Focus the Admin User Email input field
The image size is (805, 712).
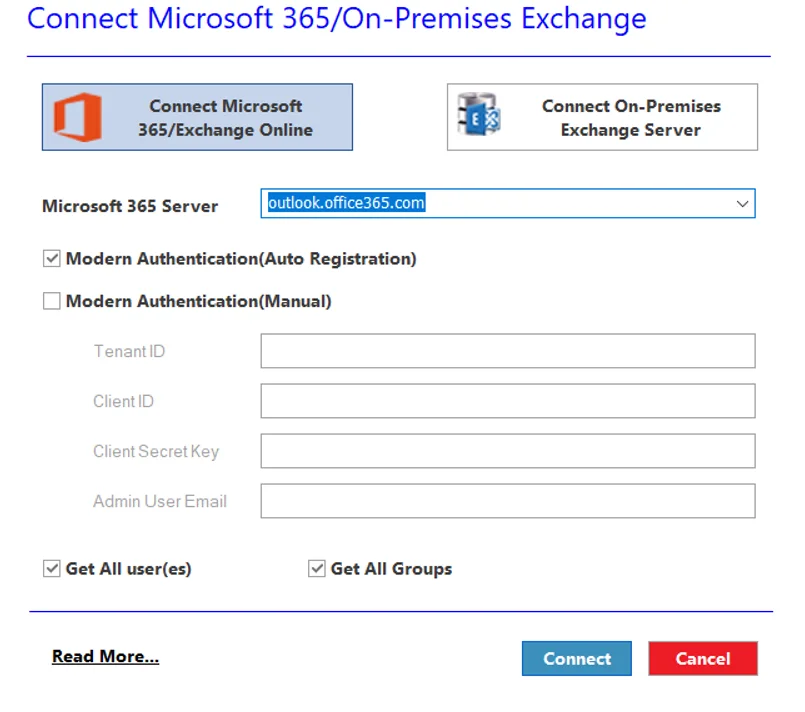coord(508,501)
